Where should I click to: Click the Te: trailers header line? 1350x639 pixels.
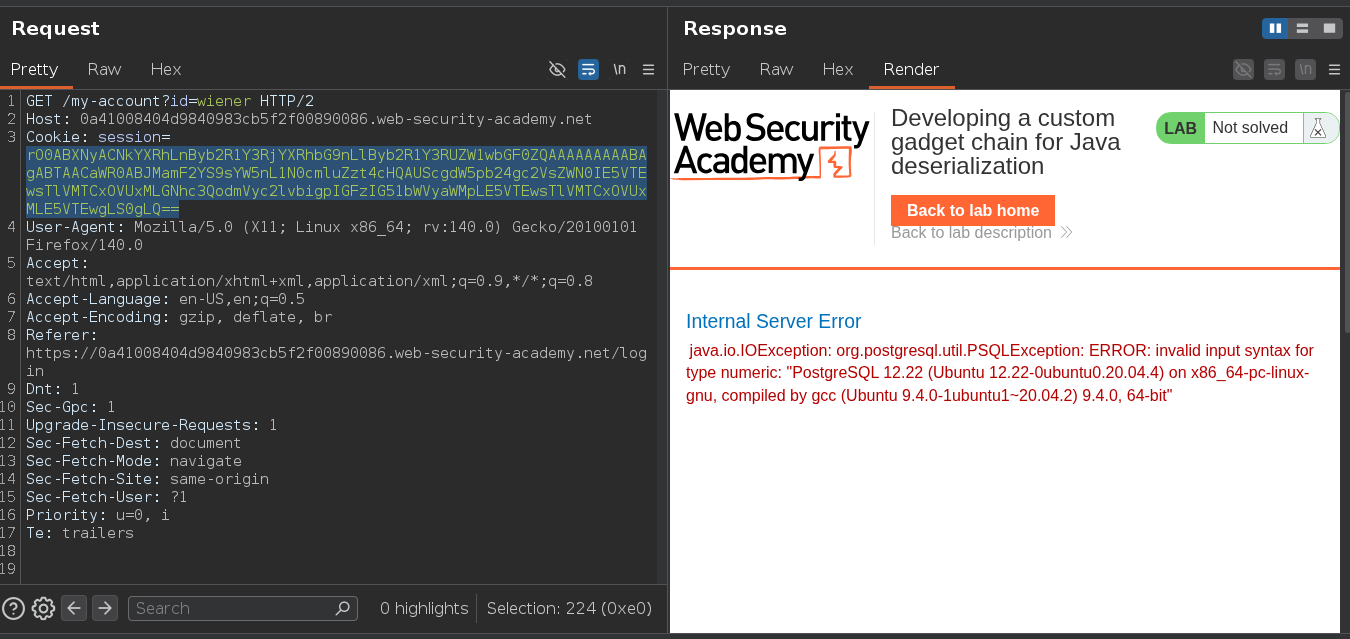point(80,533)
